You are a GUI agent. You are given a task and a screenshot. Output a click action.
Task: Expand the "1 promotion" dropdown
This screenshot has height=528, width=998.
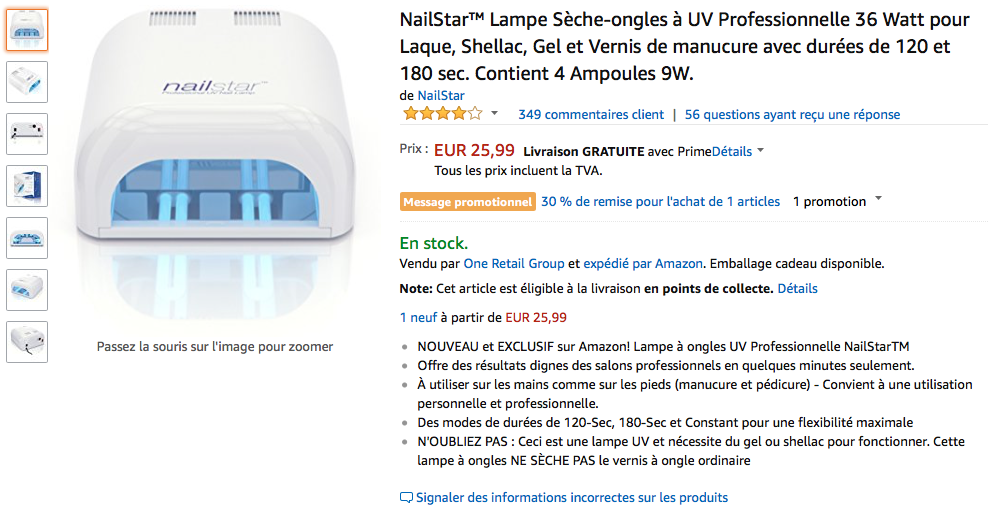878,200
